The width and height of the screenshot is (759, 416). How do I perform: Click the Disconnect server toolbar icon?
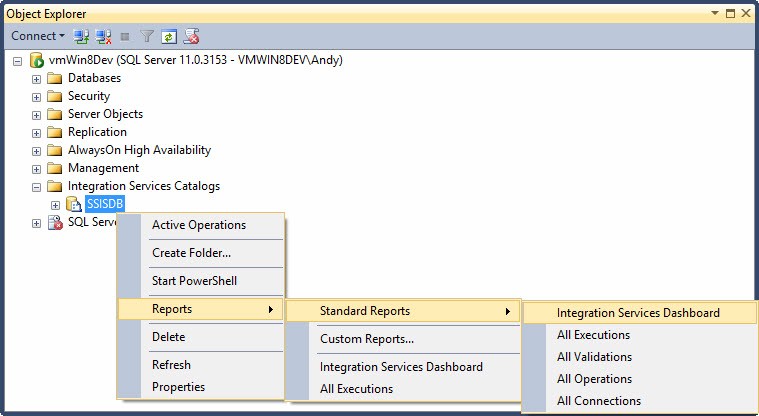click(x=103, y=36)
